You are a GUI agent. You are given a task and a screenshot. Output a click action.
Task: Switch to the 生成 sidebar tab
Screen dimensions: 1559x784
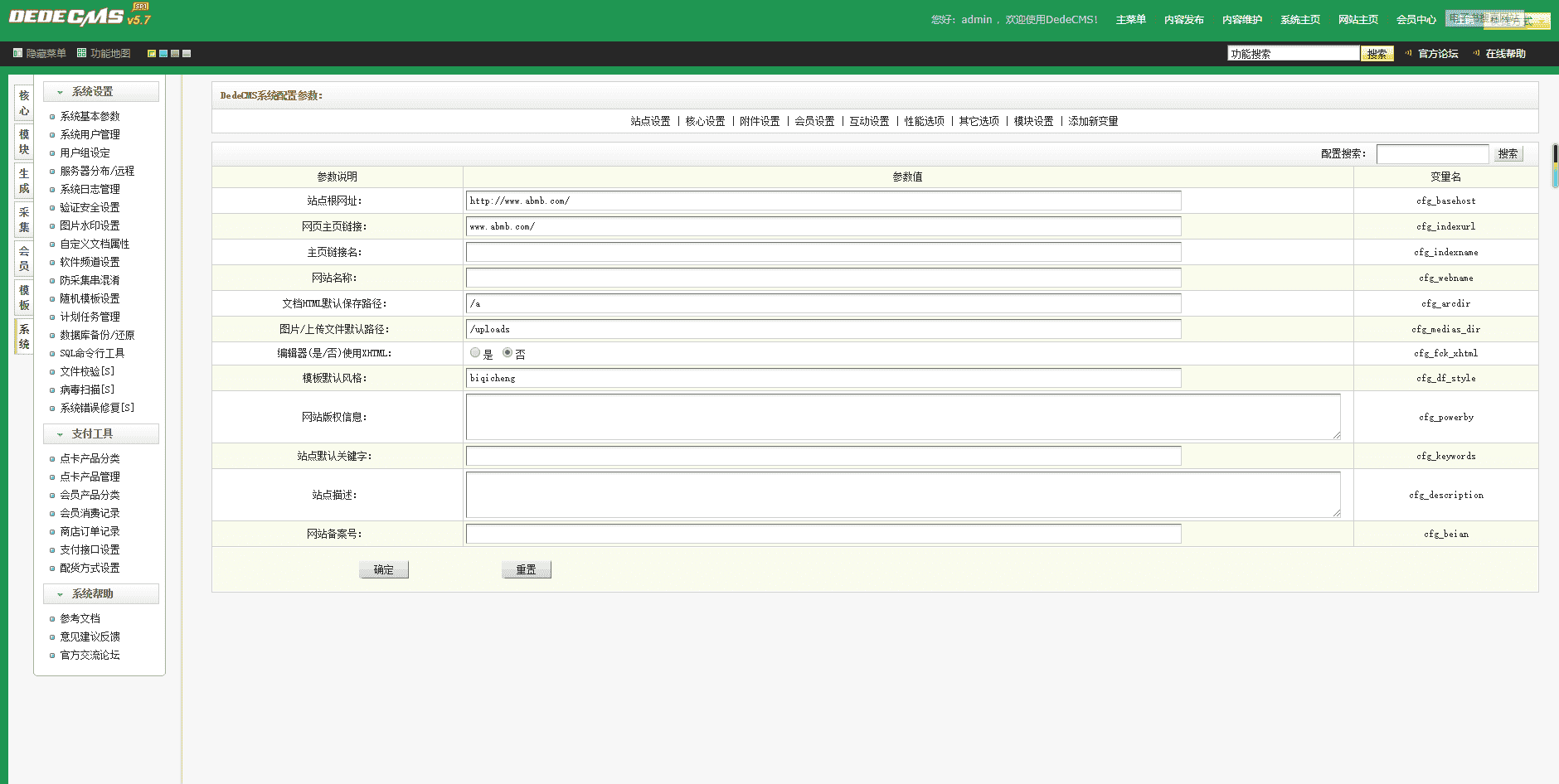(24, 181)
